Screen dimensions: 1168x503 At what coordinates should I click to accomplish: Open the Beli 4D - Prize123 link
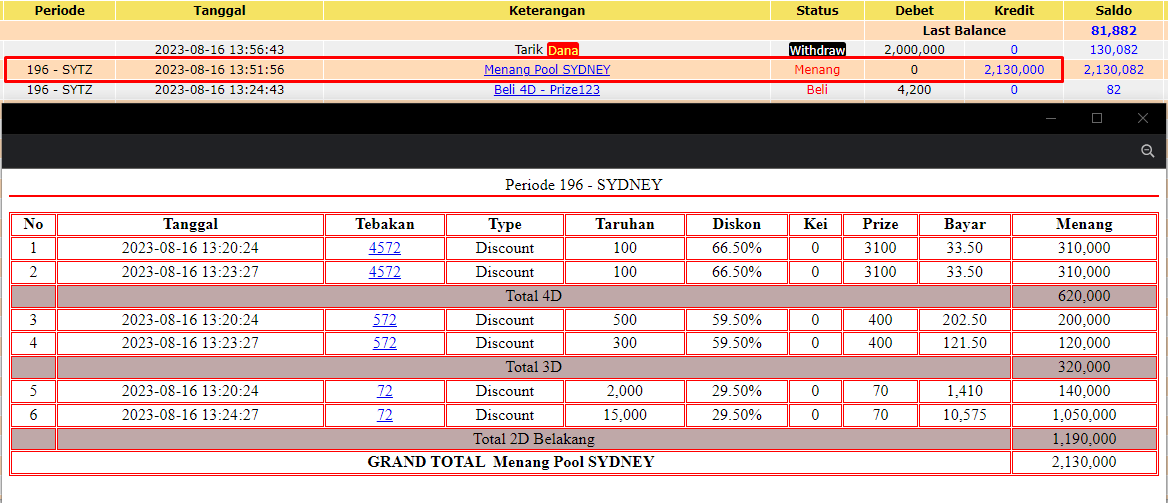547,90
